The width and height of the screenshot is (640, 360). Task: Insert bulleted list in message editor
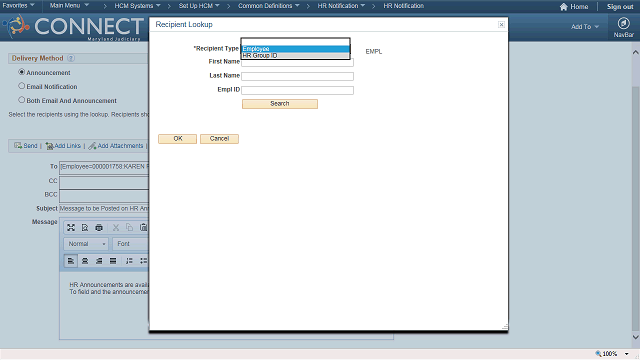tap(143, 261)
